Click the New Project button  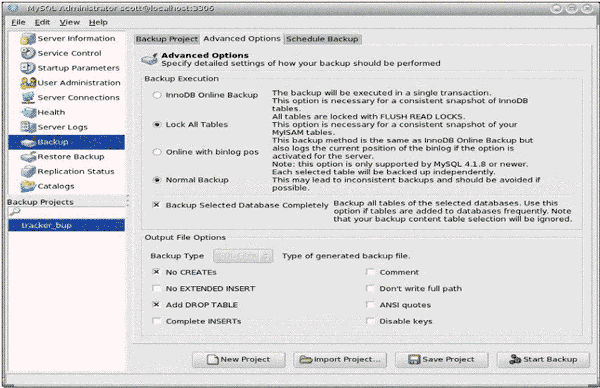pyautogui.click(x=238, y=360)
